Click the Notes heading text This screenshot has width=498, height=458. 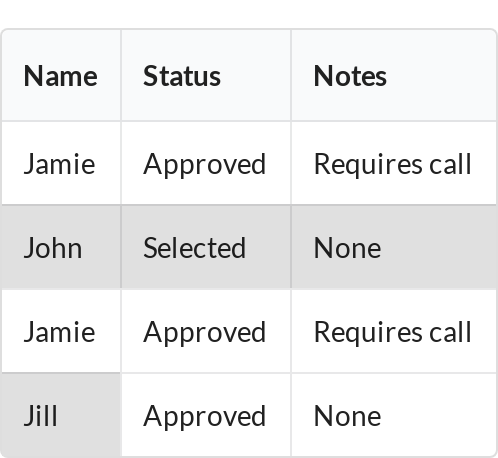pos(350,76)
